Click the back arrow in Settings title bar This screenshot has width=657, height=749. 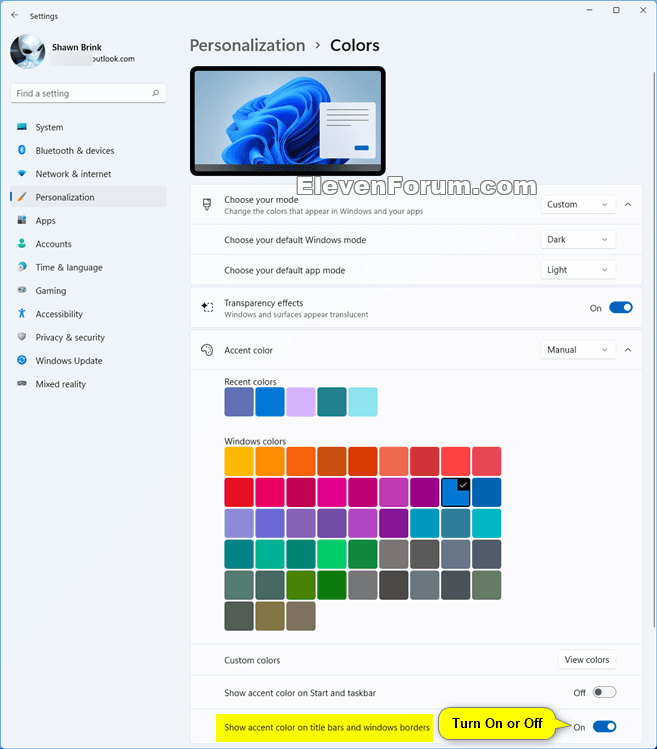tap(14, 15)
